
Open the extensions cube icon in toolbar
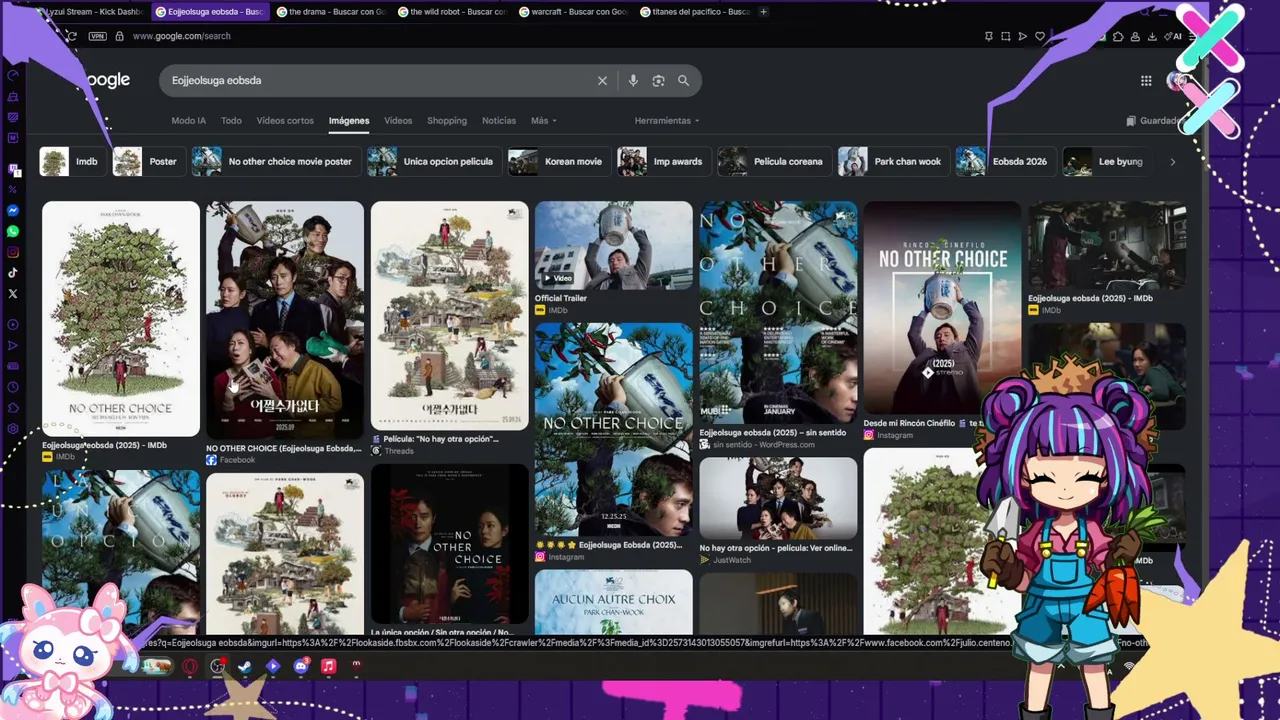[1118, 36]
